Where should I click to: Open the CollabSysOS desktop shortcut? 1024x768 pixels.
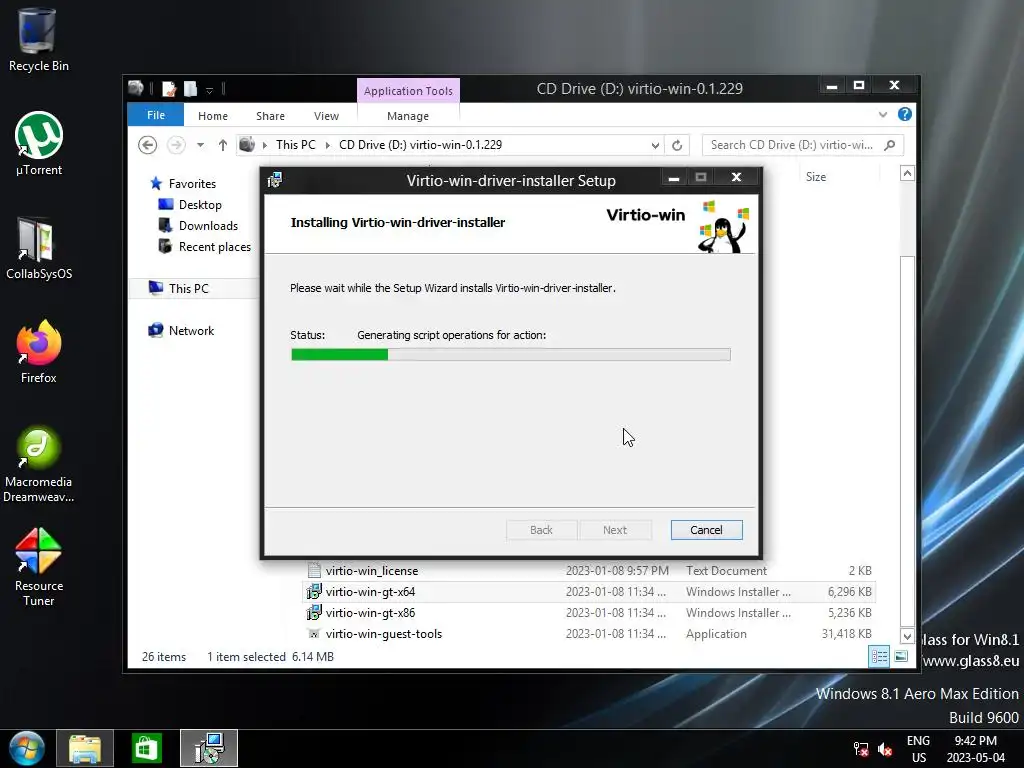(39, 248)
